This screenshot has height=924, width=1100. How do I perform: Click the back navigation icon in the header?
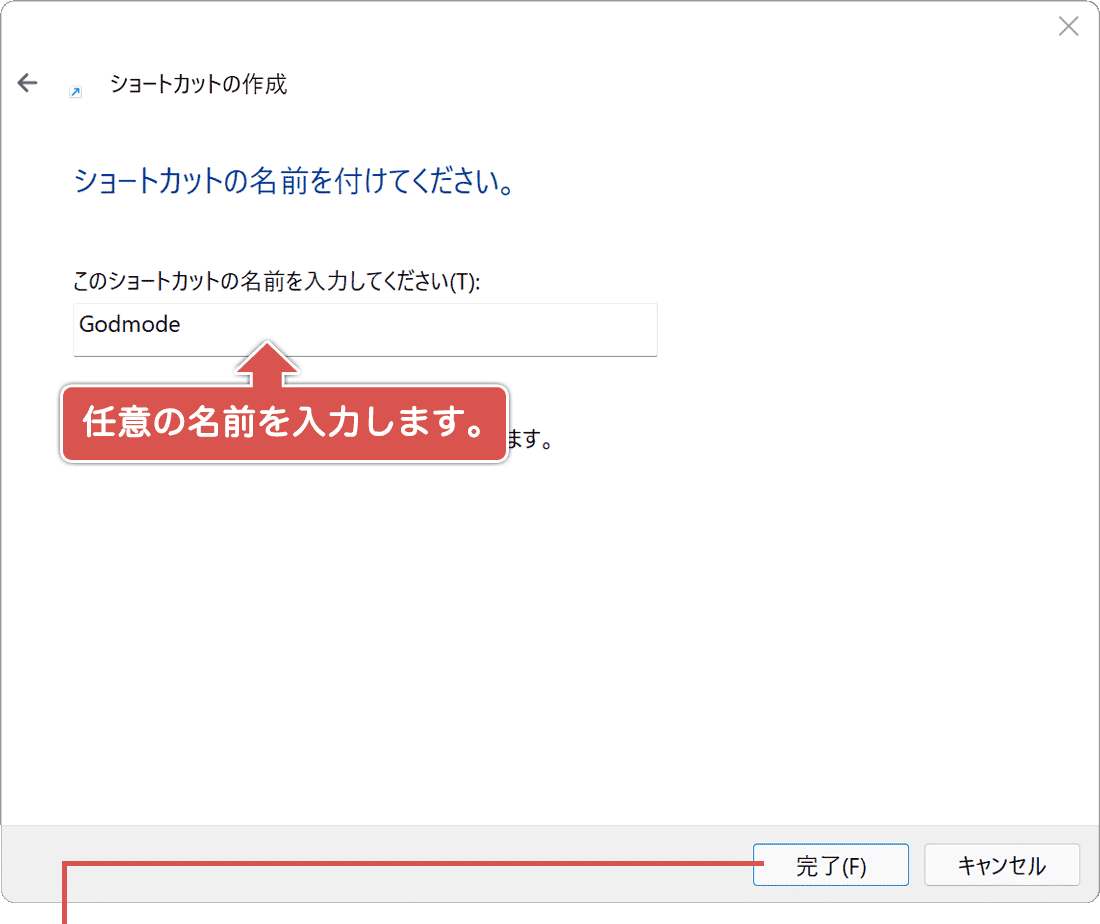(26, 82)
